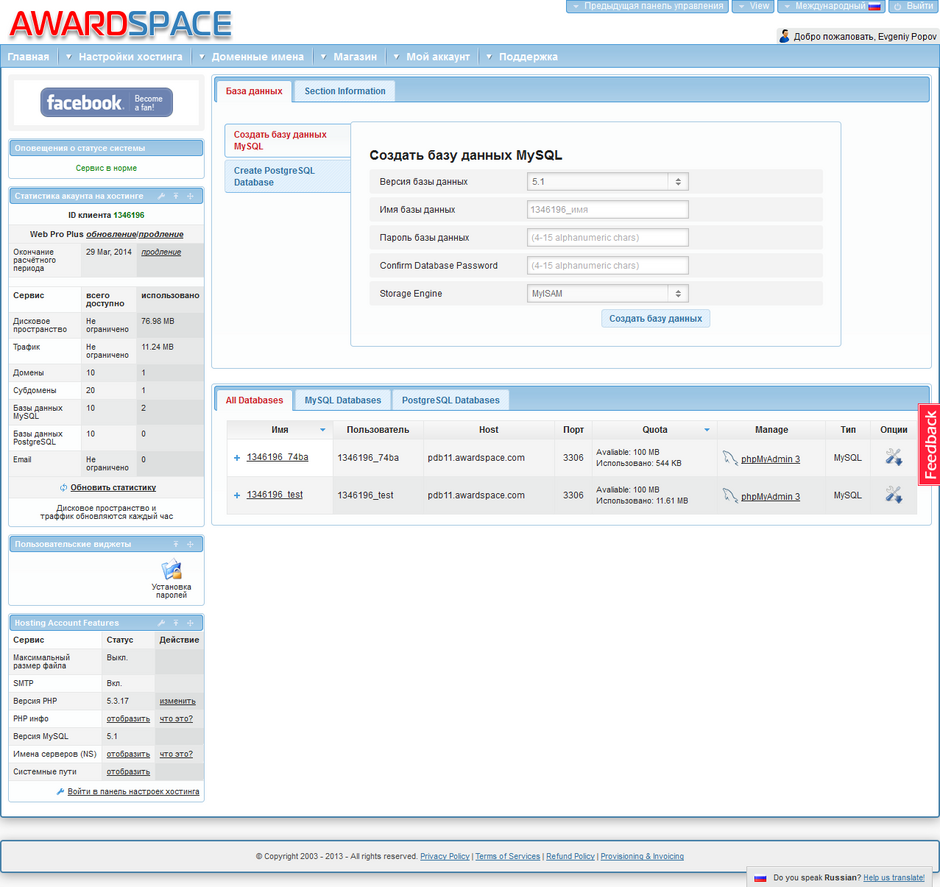940x887 pixels.
Task: Open the View dropdown in the top bar
Action: (753, 6)
